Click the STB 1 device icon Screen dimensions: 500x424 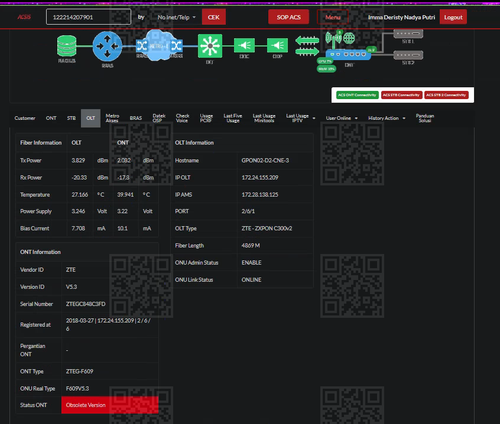[408, 34]
